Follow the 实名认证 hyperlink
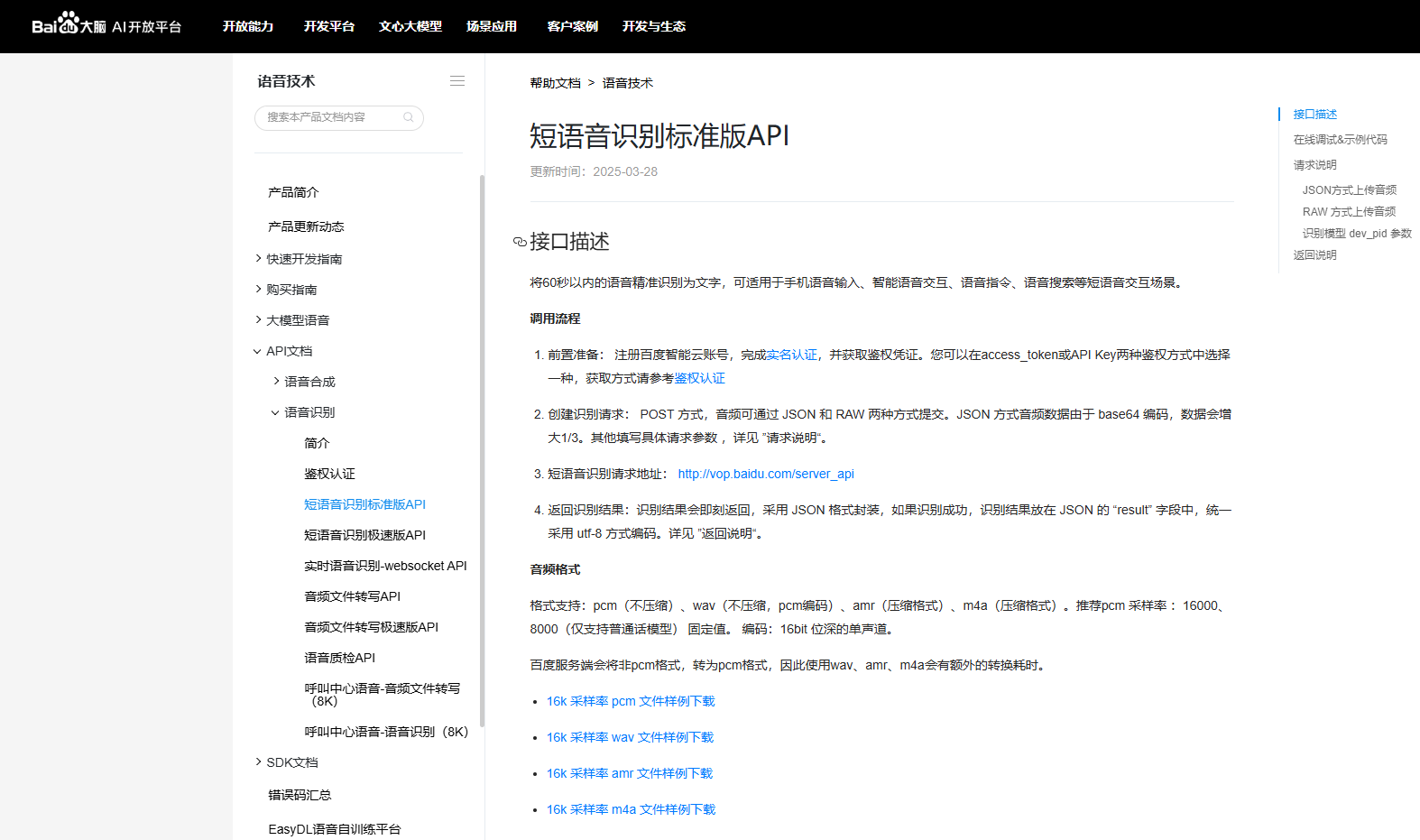Image resolution: width=1420 pixels, height=840 pixels. point(791,355)
